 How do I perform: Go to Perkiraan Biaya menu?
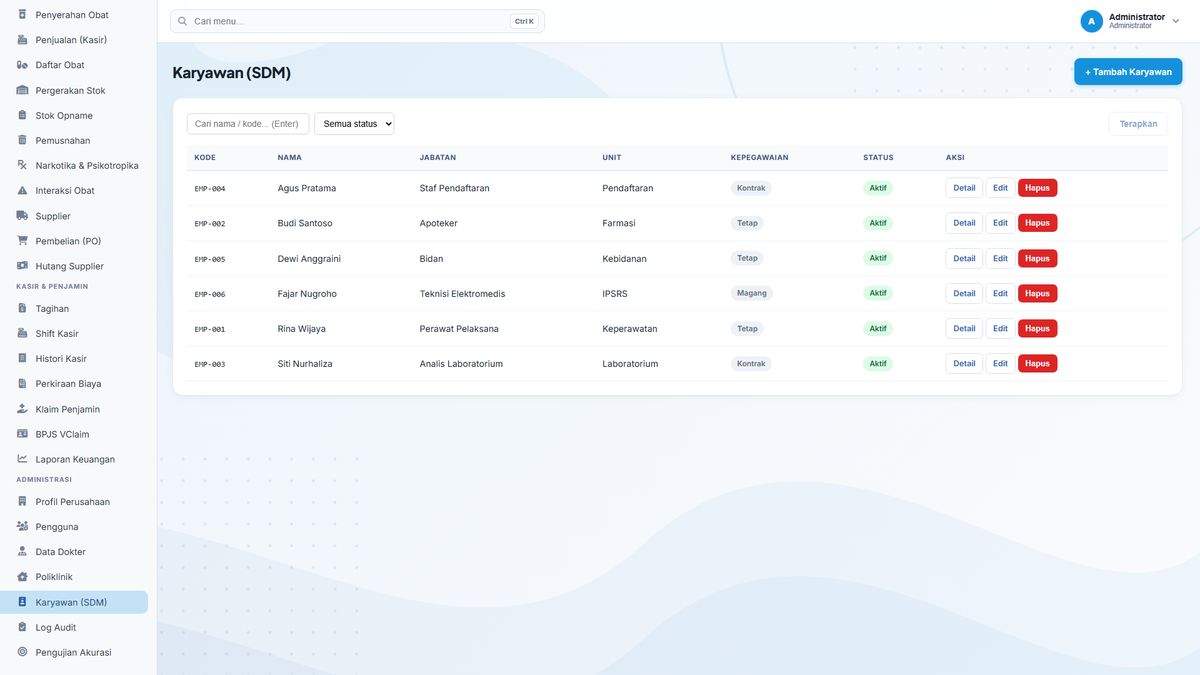pyautogui.click(x=74, y=384)
